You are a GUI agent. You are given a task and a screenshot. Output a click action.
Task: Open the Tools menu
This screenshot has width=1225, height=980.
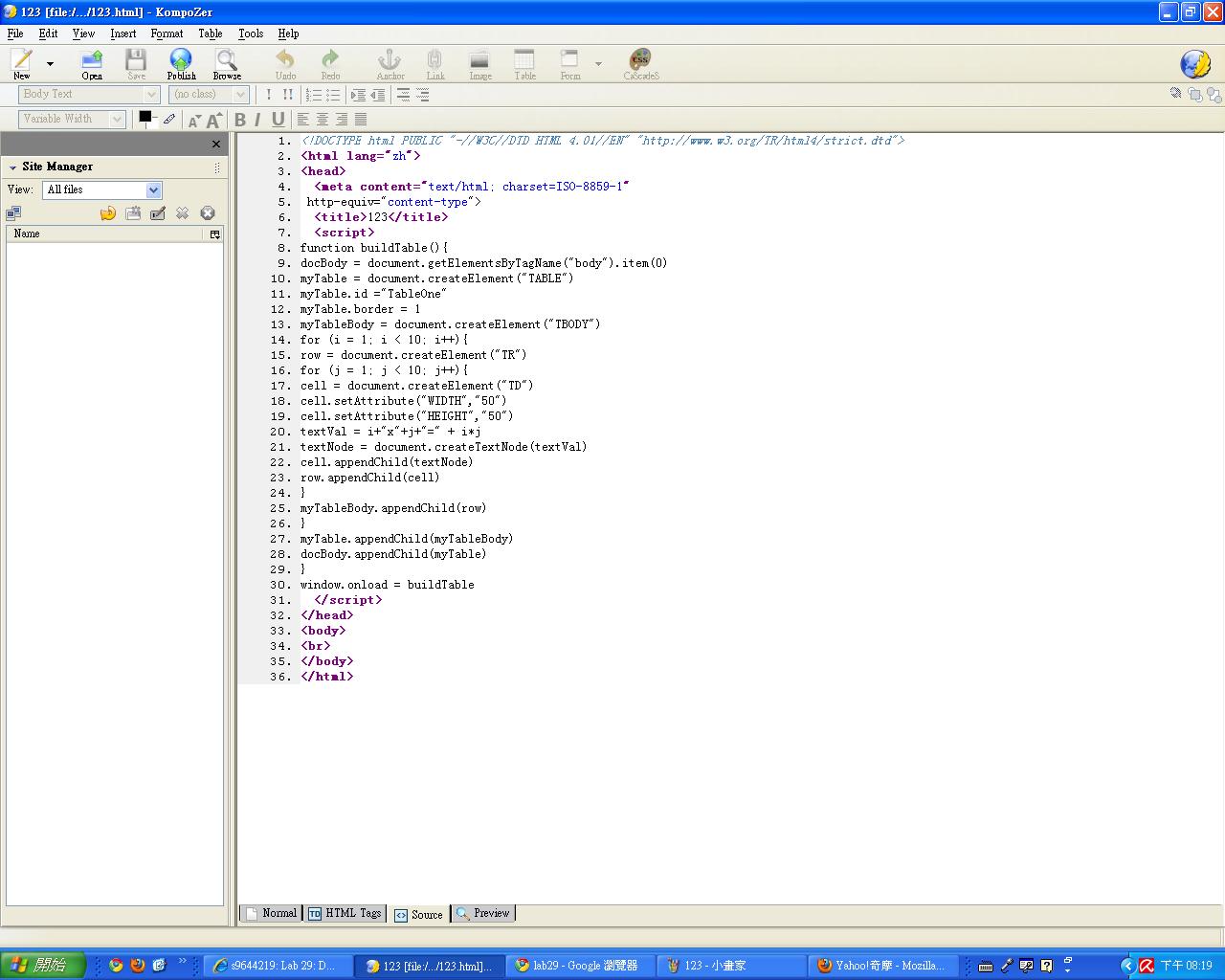tap(251, 33)
